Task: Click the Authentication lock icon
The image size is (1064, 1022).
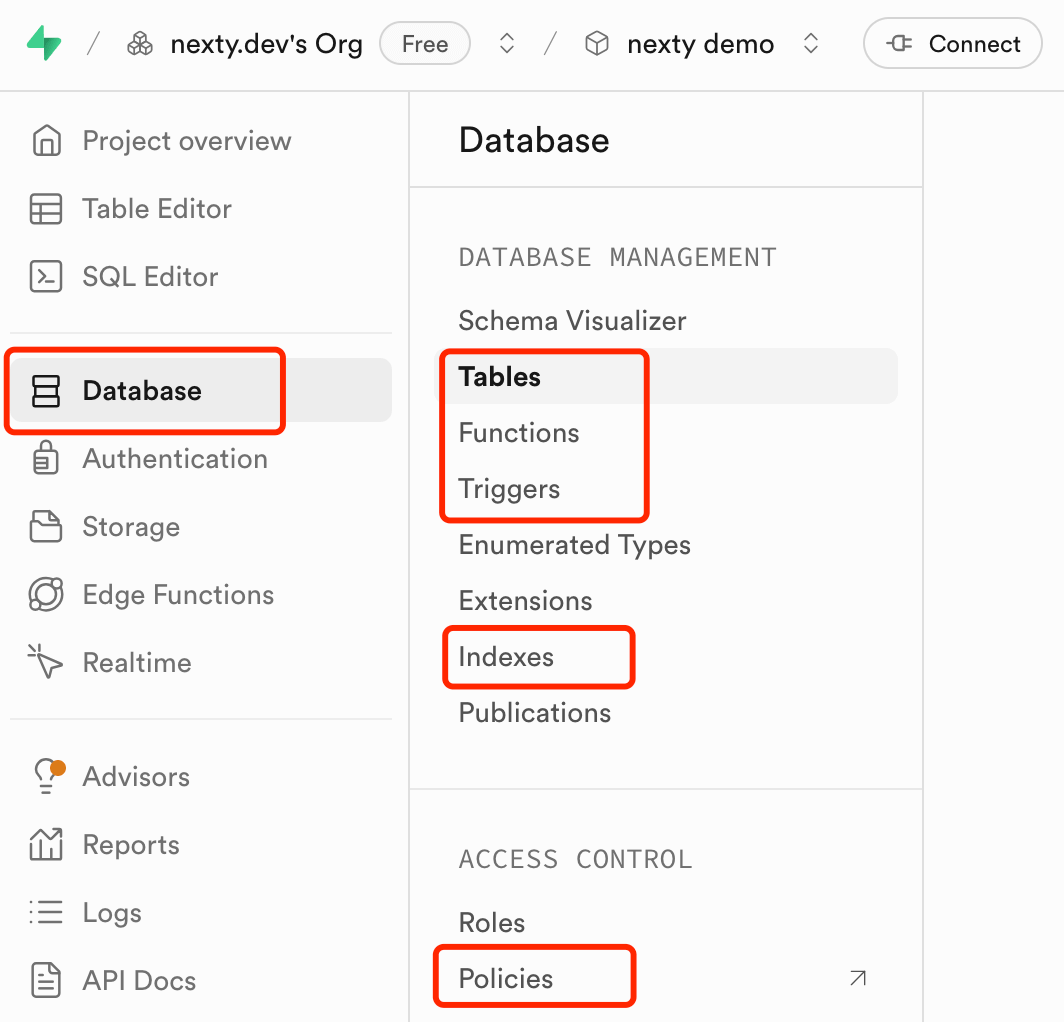Action: click(46, 458)
